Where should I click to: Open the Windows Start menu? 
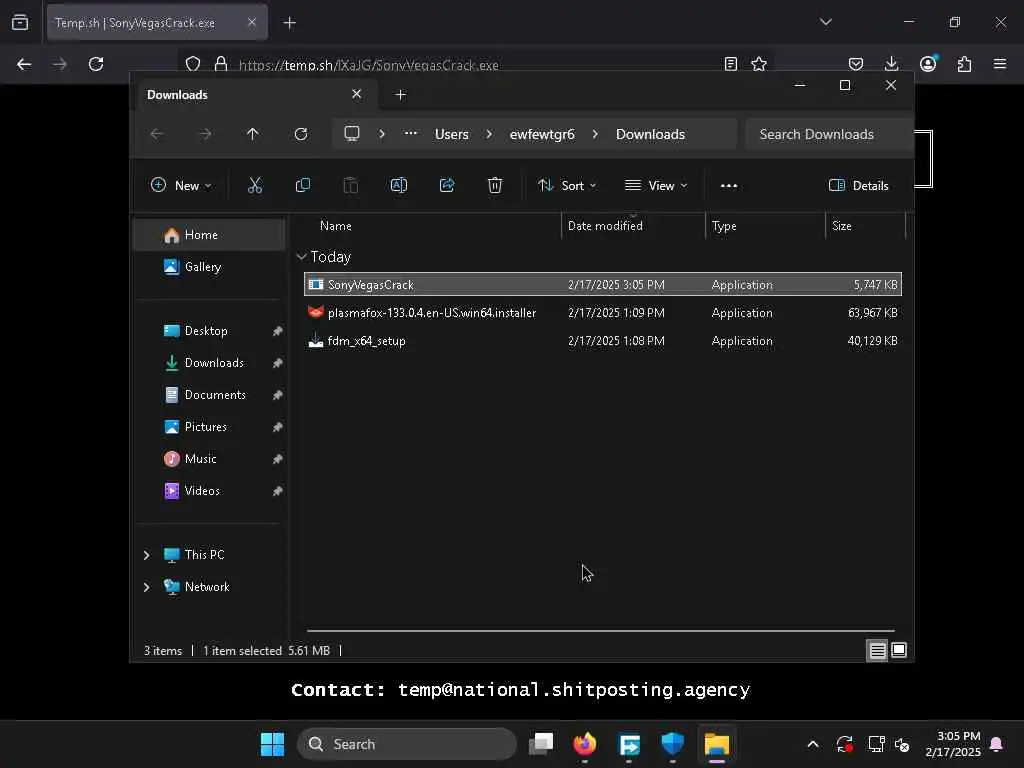tap(272, 744)
